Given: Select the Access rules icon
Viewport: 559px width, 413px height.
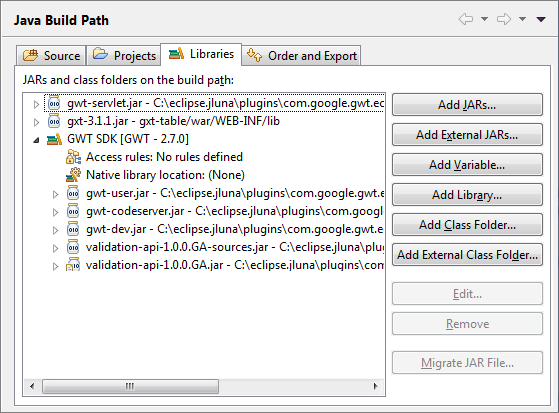Looking at the screenshot, I should point(73,157).
